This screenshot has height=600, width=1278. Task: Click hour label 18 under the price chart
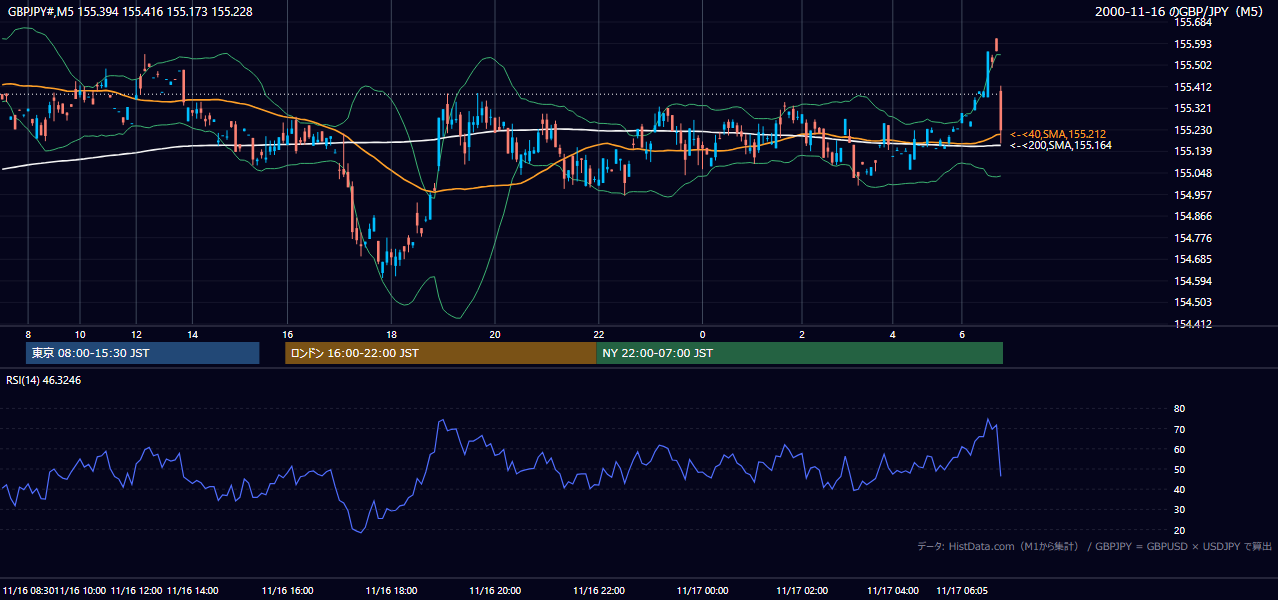(x=392, y=334)
